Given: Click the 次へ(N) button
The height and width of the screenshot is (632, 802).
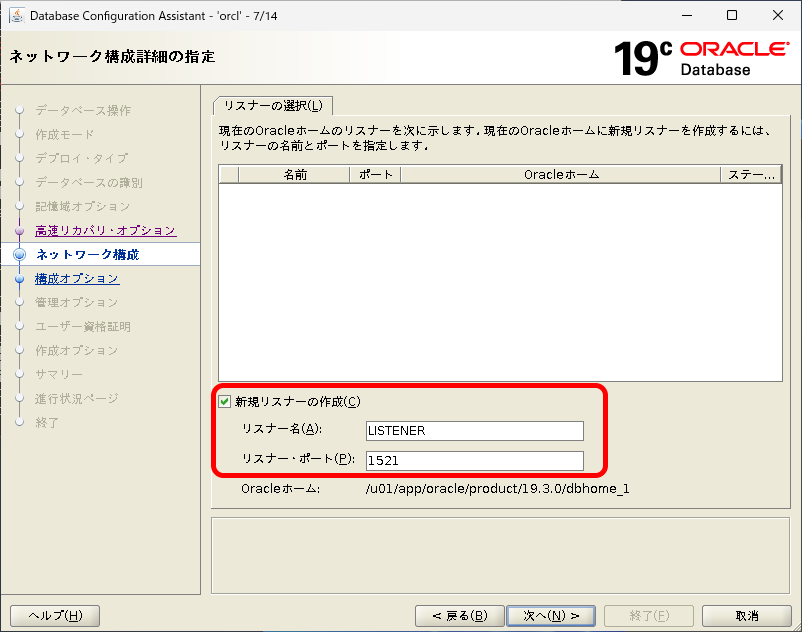Looking at the screenshot, I should (550, 615).
